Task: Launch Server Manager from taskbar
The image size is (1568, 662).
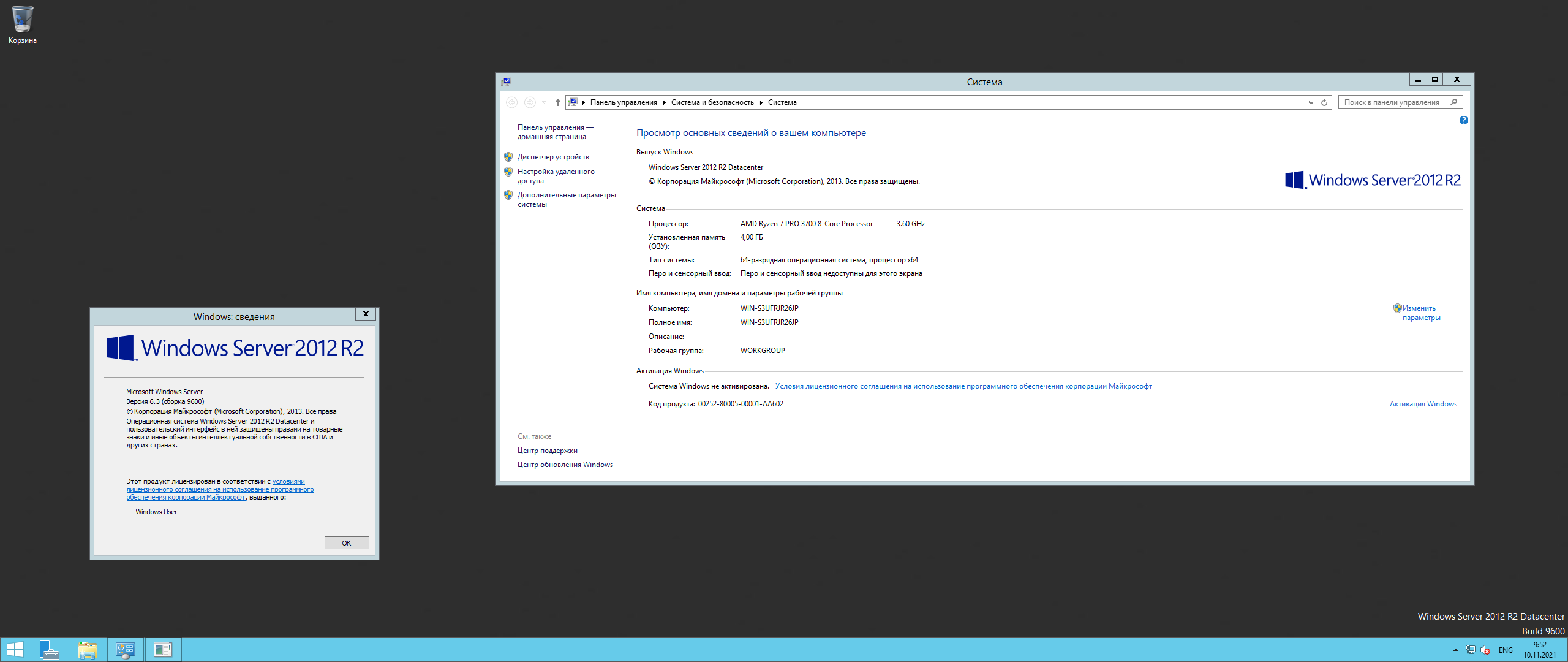Action: (x=49, y=650)
